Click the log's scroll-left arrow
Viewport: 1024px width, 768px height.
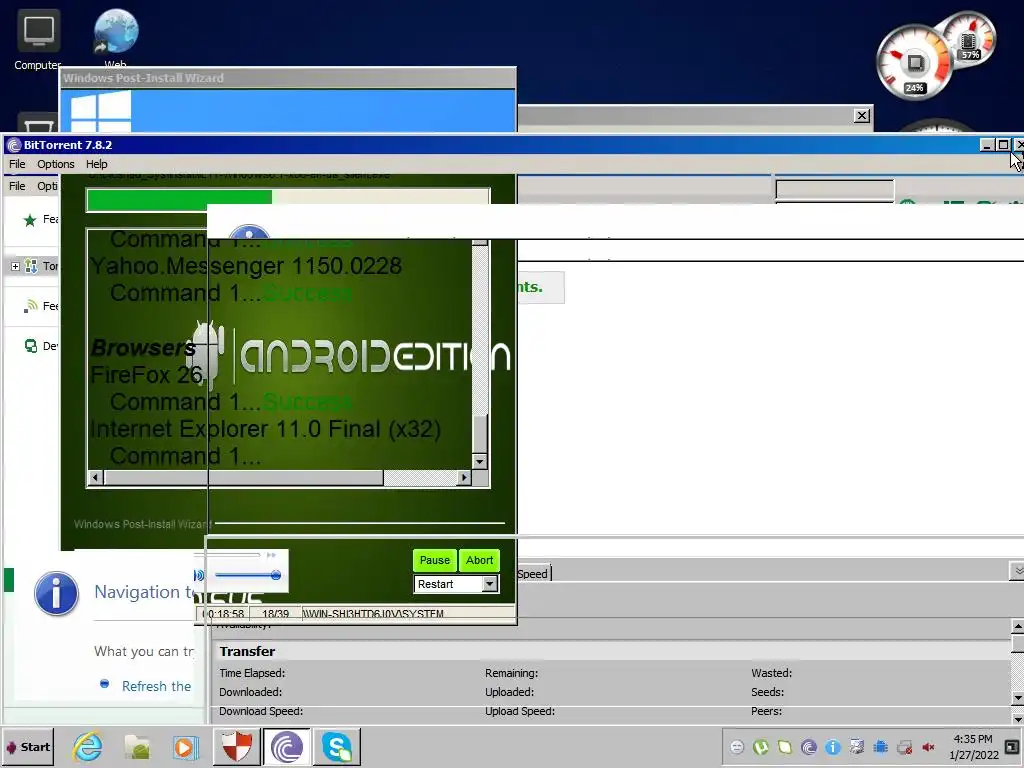coord(95,477)
